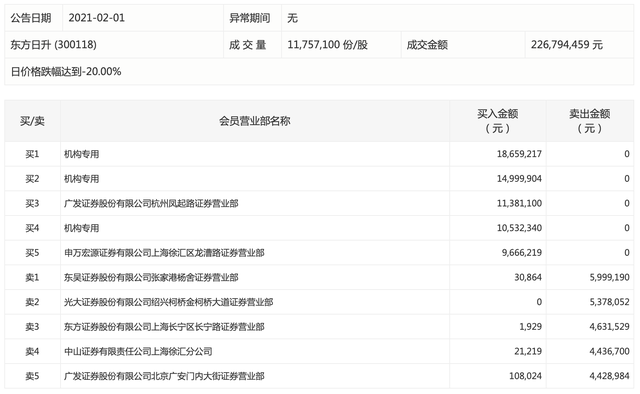
Task: Open 东方证券上海长宁区长宁路 entry
Action: tap(164, 327)
